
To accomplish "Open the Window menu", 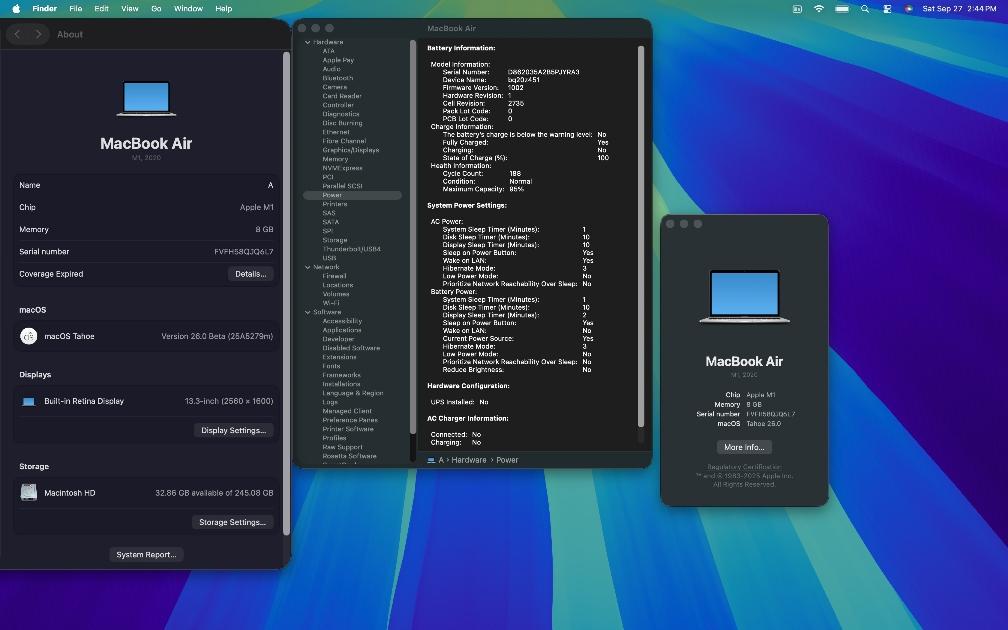I will (188, 8).
